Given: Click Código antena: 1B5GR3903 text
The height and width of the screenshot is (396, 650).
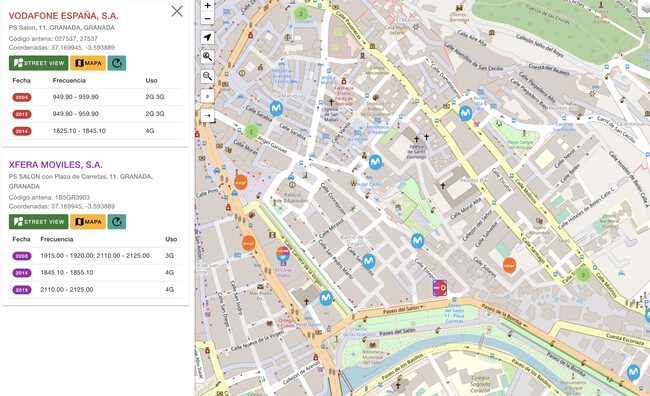Looking at the screenshot, I should (49, 197).
